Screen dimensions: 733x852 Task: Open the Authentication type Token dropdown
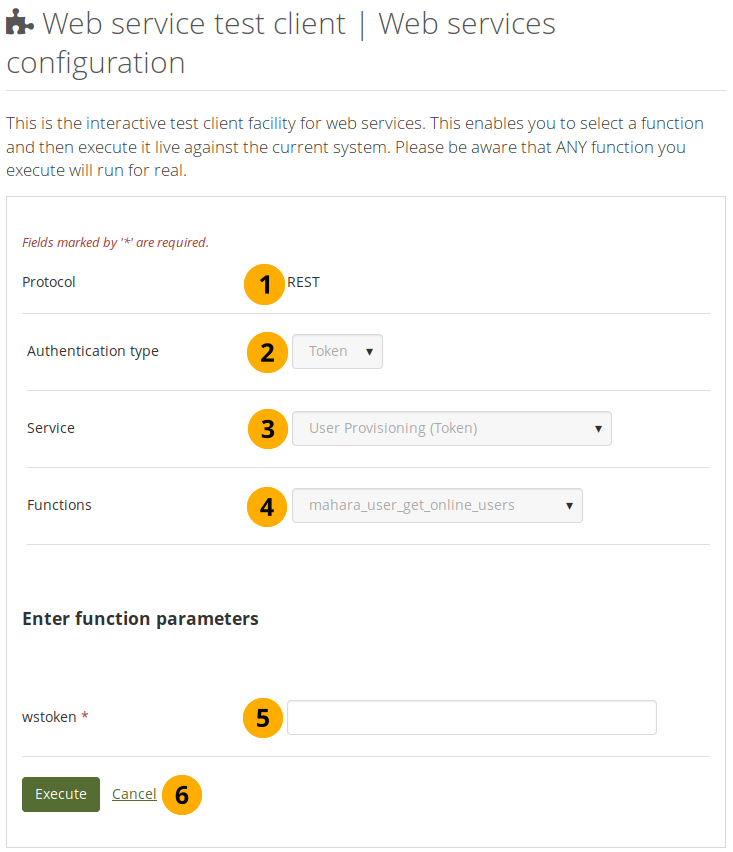[x=337, y=351]
